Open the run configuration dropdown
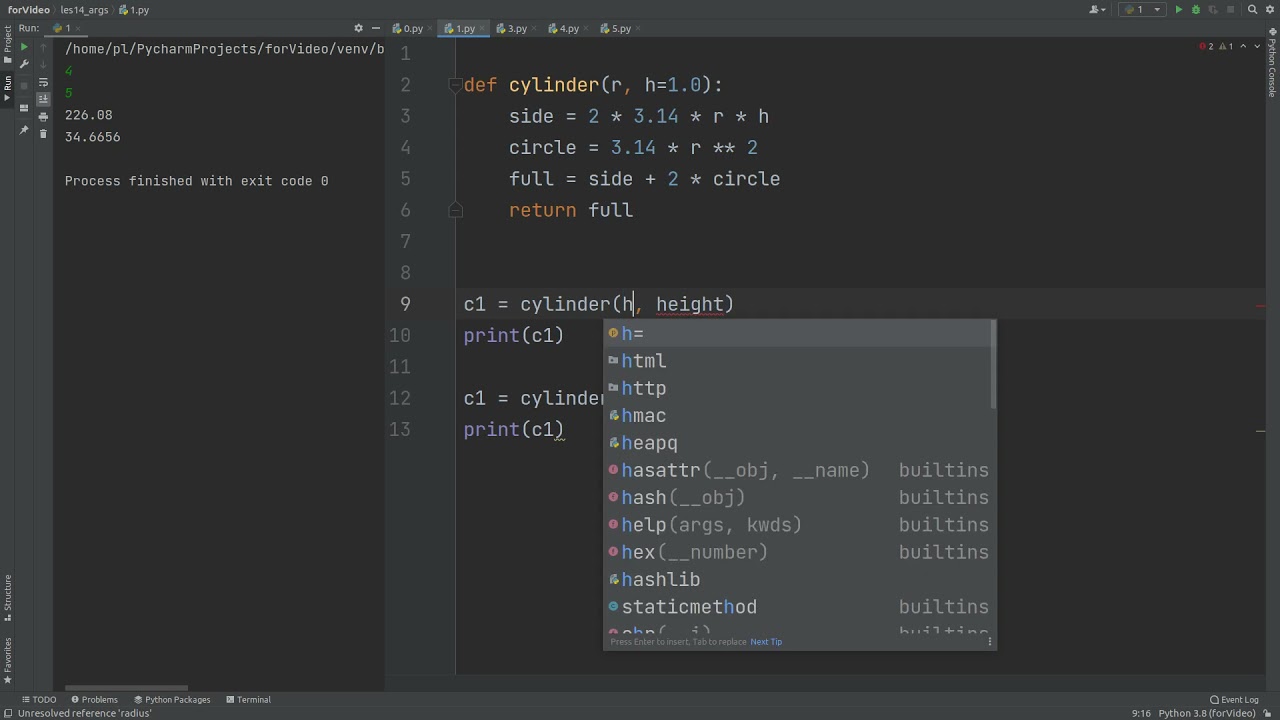The width and height of the screenshot is (1280, 720). pos(1143,10)
